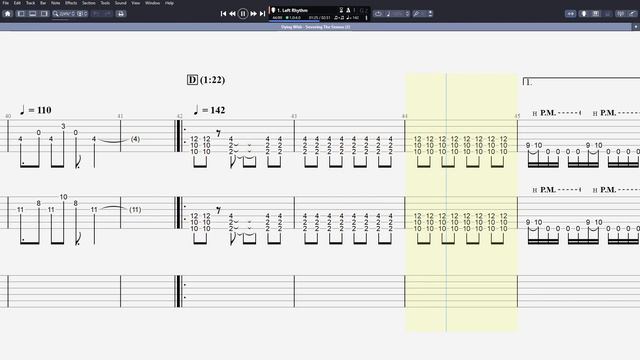Click the tied note (11) on second staff
The image size is (640, 360).
point(135,210)
